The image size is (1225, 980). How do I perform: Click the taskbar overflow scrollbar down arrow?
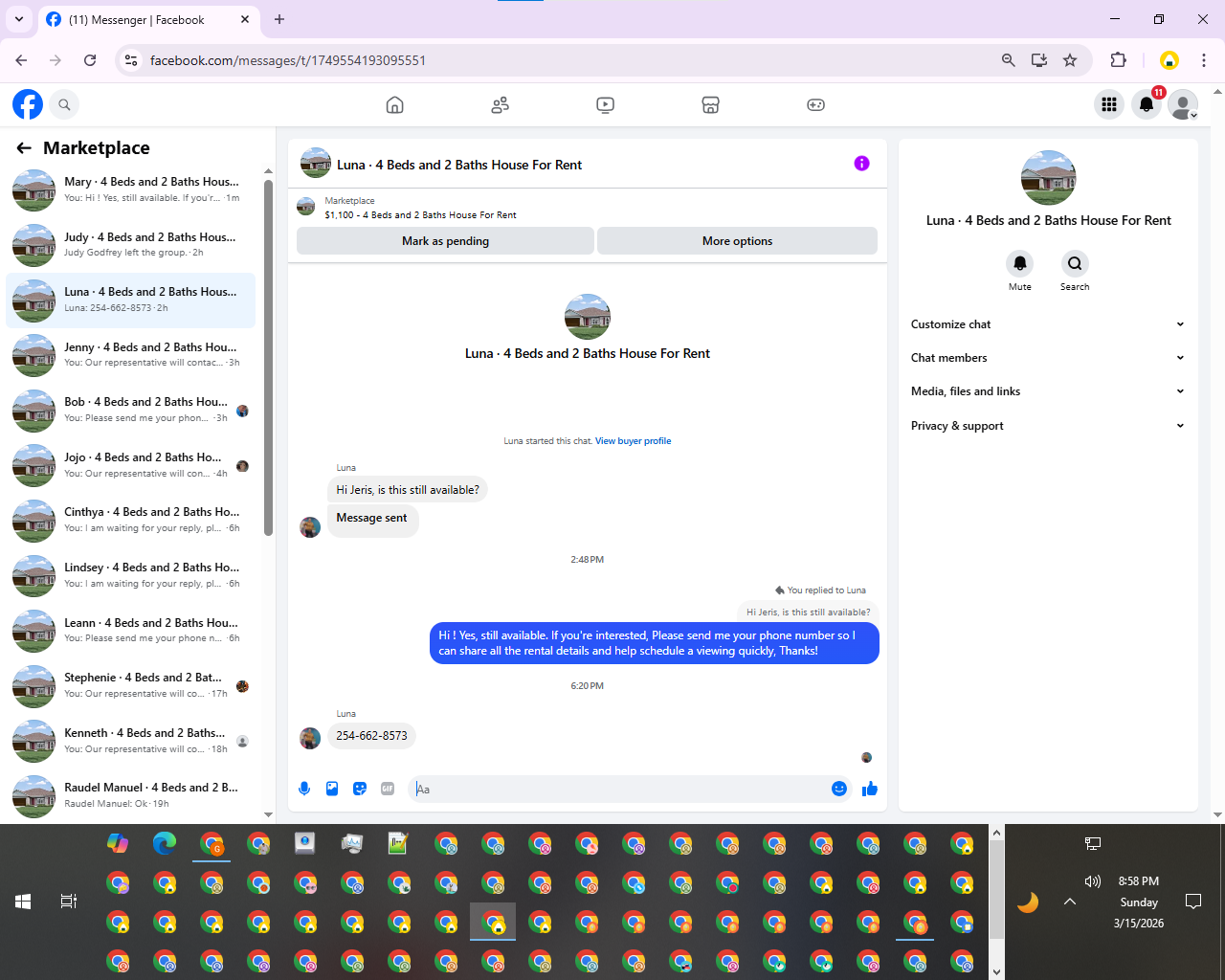click(x=996, y=971)
